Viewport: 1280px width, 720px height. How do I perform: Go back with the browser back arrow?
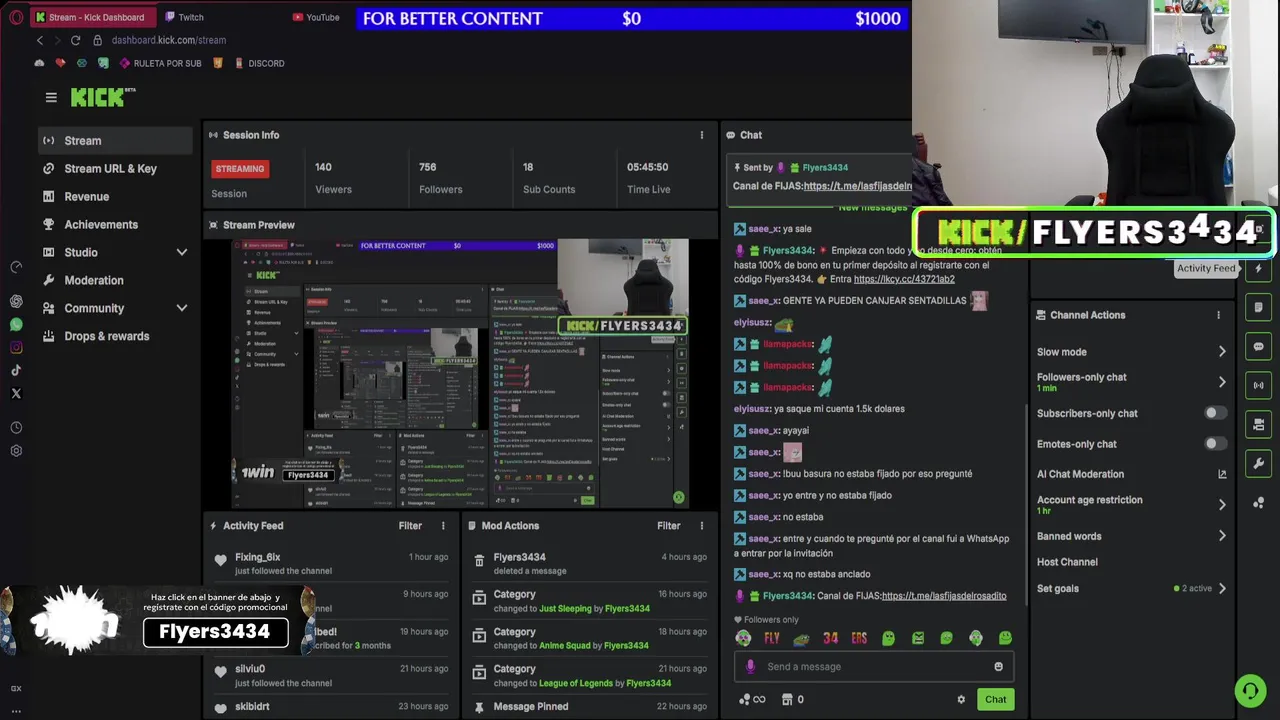[x=40, y=40]
